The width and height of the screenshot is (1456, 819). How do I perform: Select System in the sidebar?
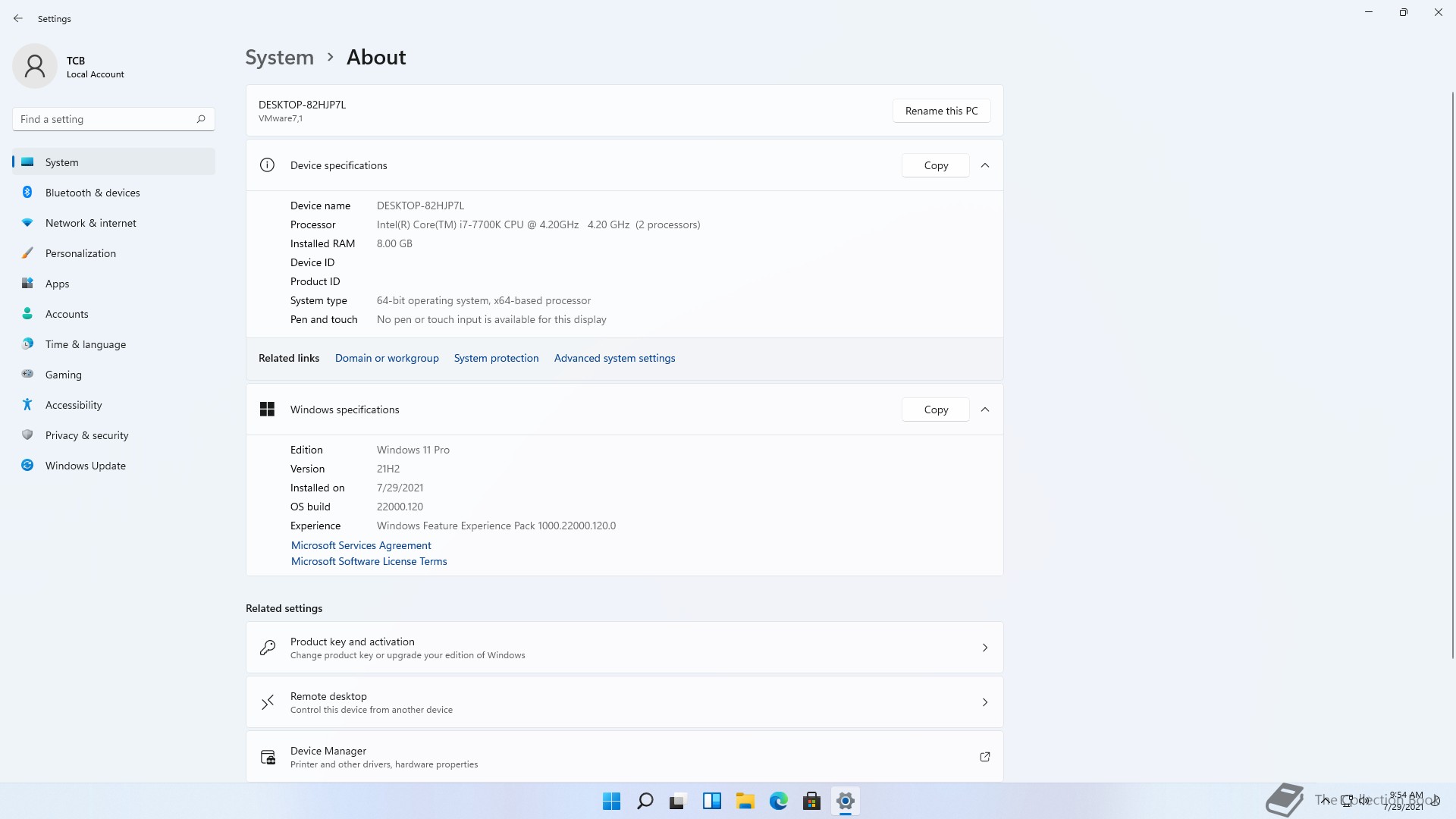[114, 162]
